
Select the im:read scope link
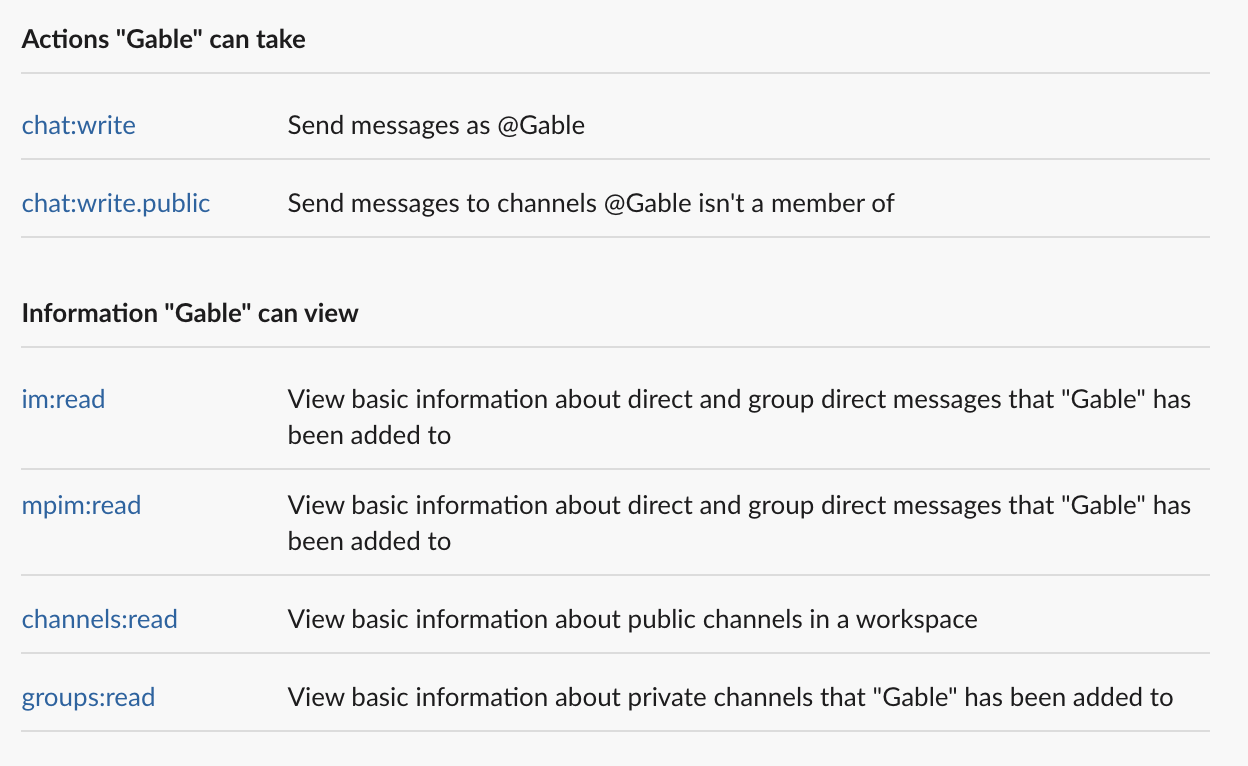[x=62, y=399]
